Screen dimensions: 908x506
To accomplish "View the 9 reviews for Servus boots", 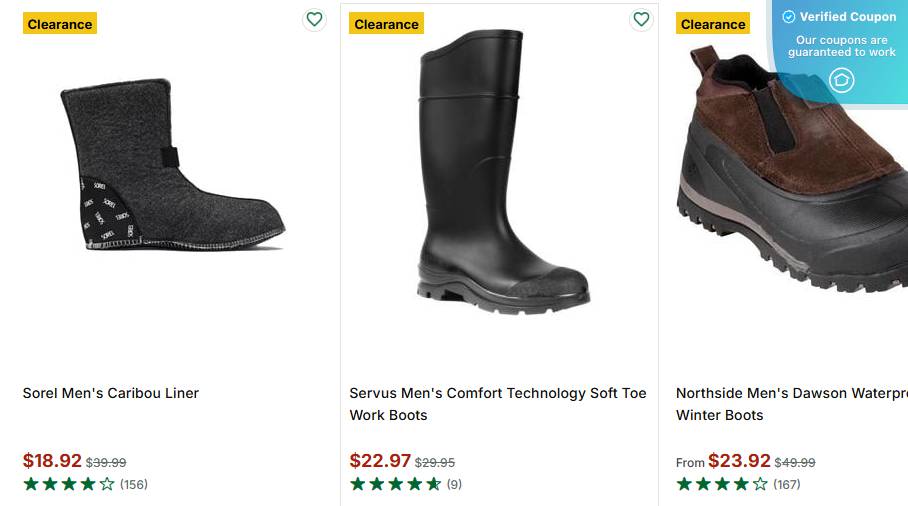I will pos(454,484).
